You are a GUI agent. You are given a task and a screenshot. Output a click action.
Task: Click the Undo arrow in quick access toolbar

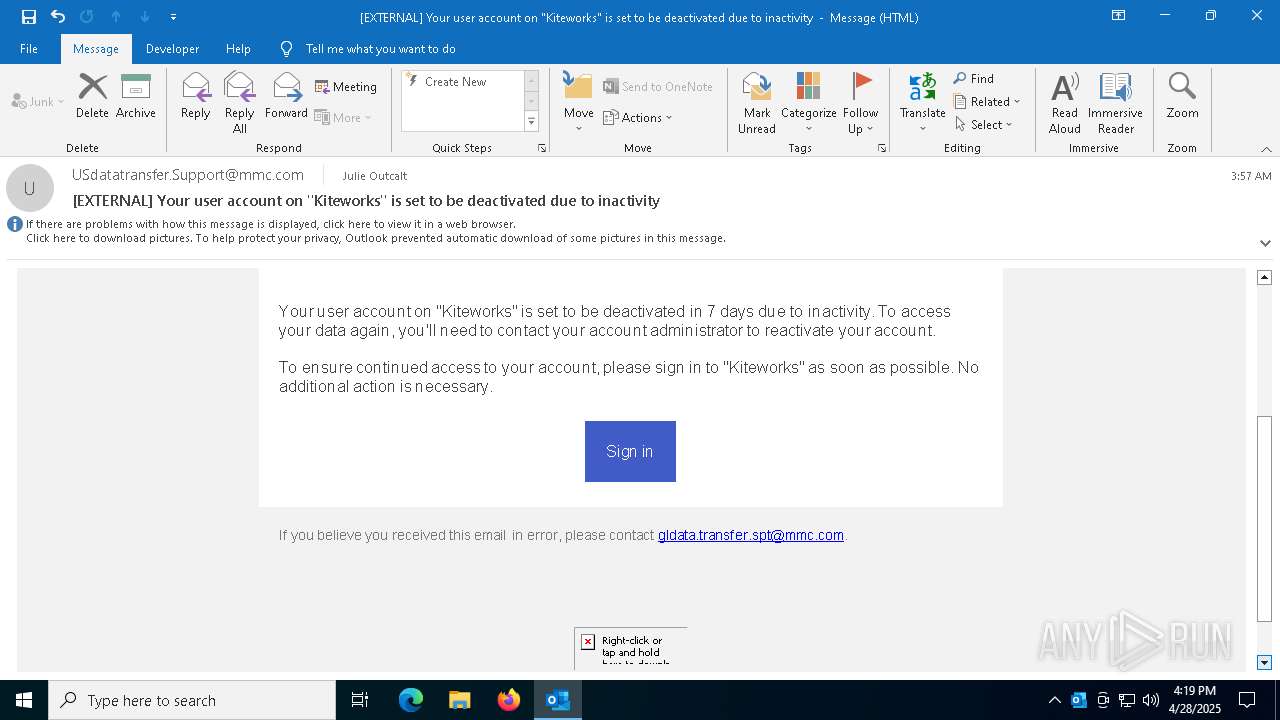point(58,16)
